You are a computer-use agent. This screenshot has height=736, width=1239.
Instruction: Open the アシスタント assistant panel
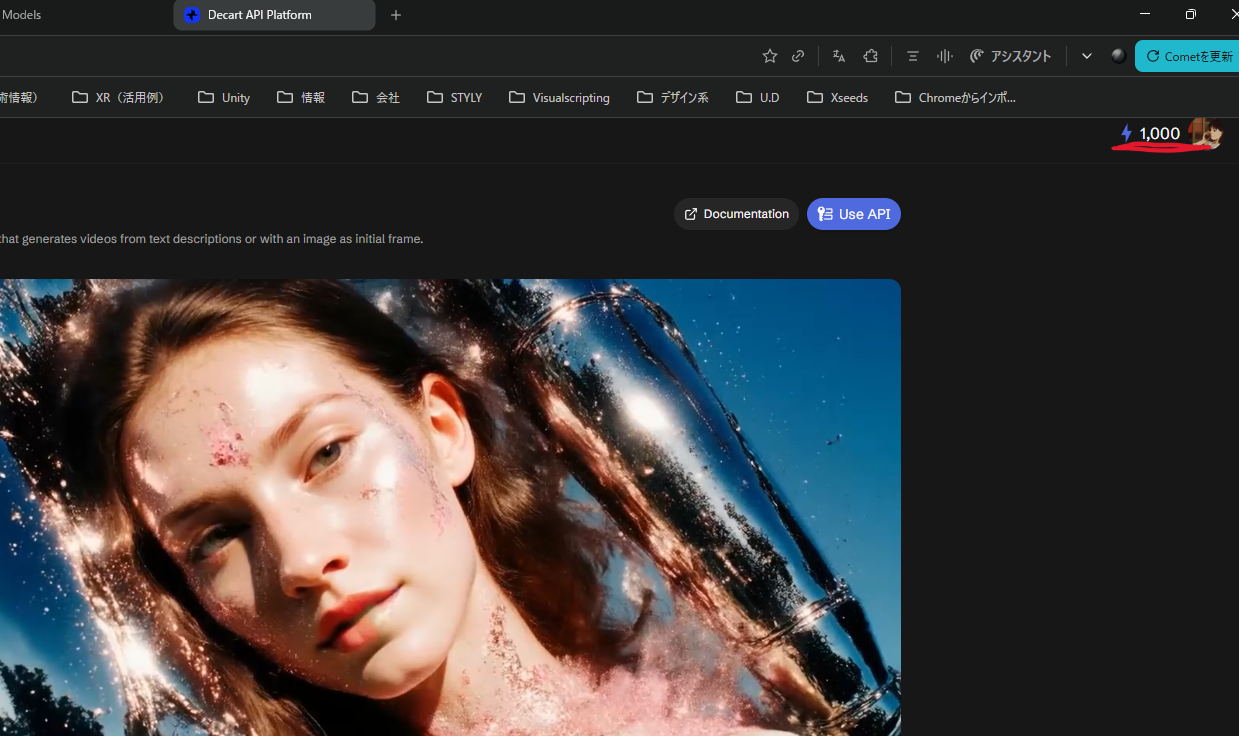pyautogui.click(x=1010, y=56)
